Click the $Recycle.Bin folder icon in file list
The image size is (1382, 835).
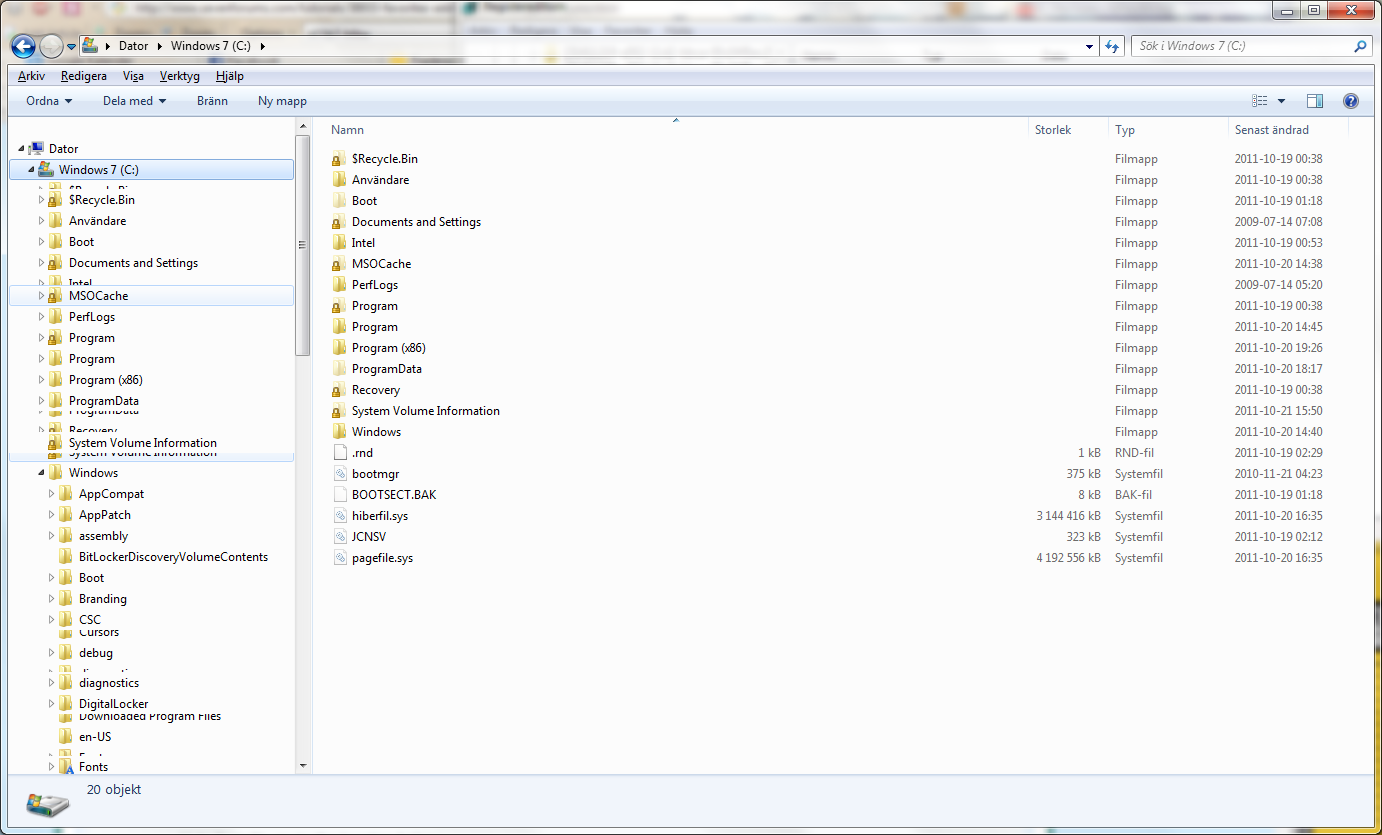pos(339,159)
